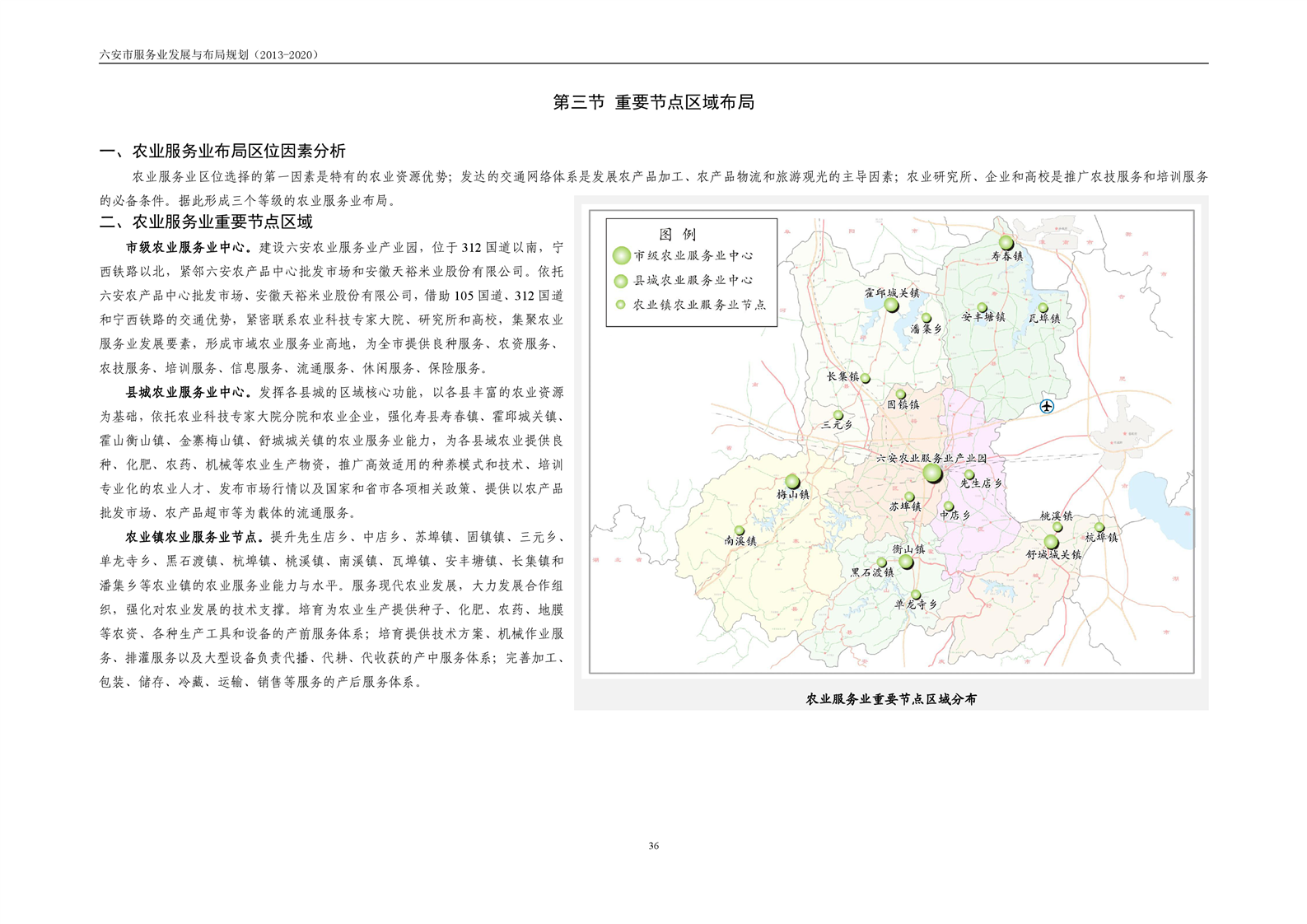This screenshot has width=1307, height=924.
Task: Click the 六安农业服务业产业园 large green marker
Action: [932, 473]
